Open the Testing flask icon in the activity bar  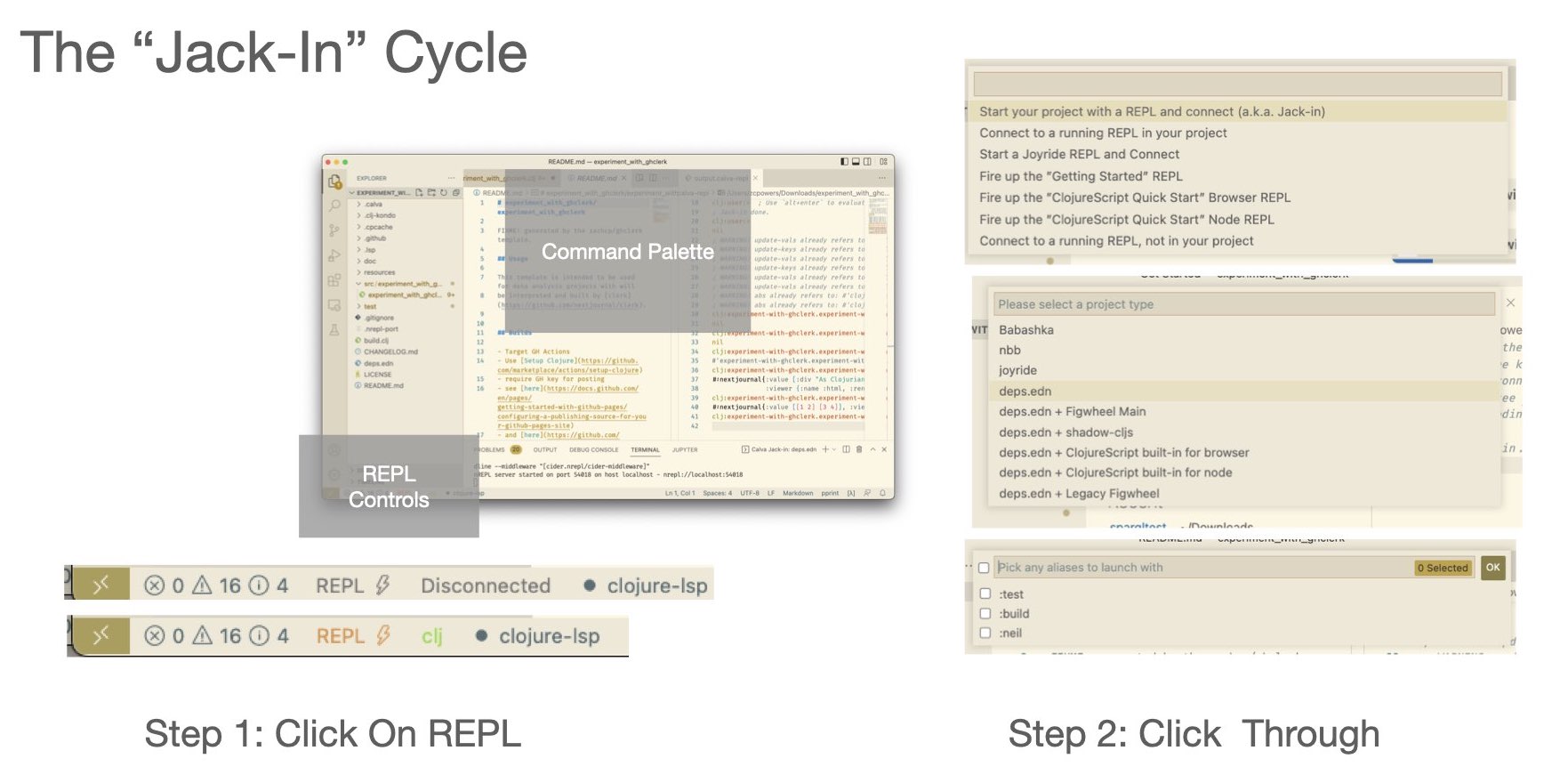click(334, 330)
